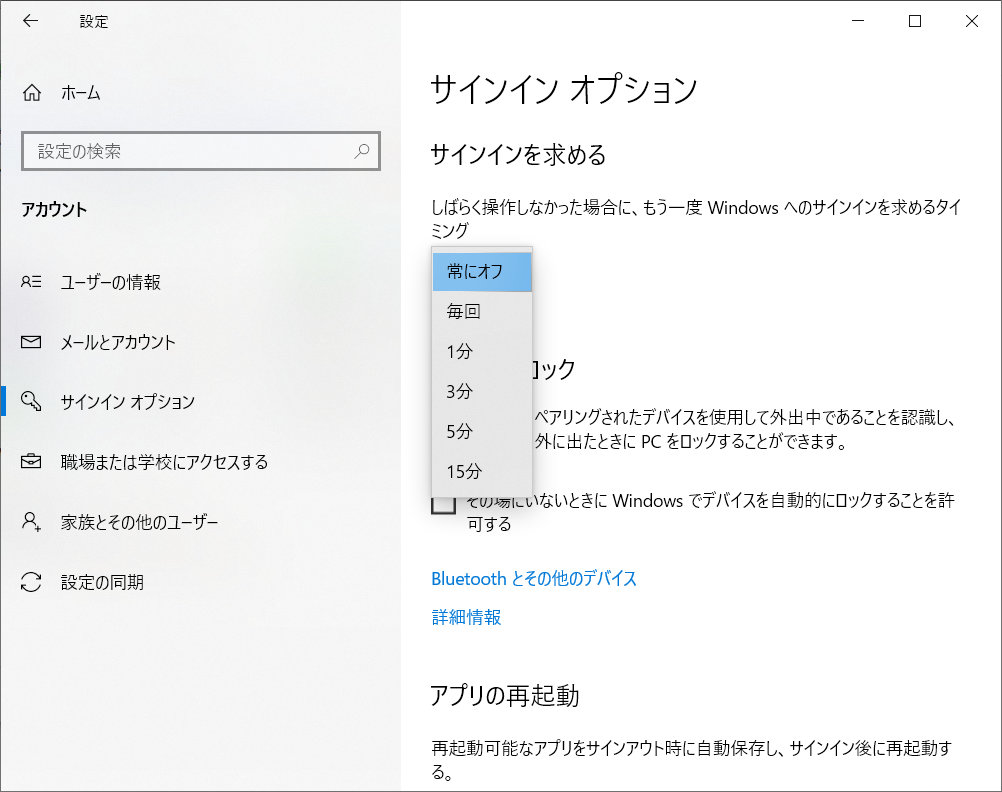Click the search magnifier icon in search box

(362, 151)
